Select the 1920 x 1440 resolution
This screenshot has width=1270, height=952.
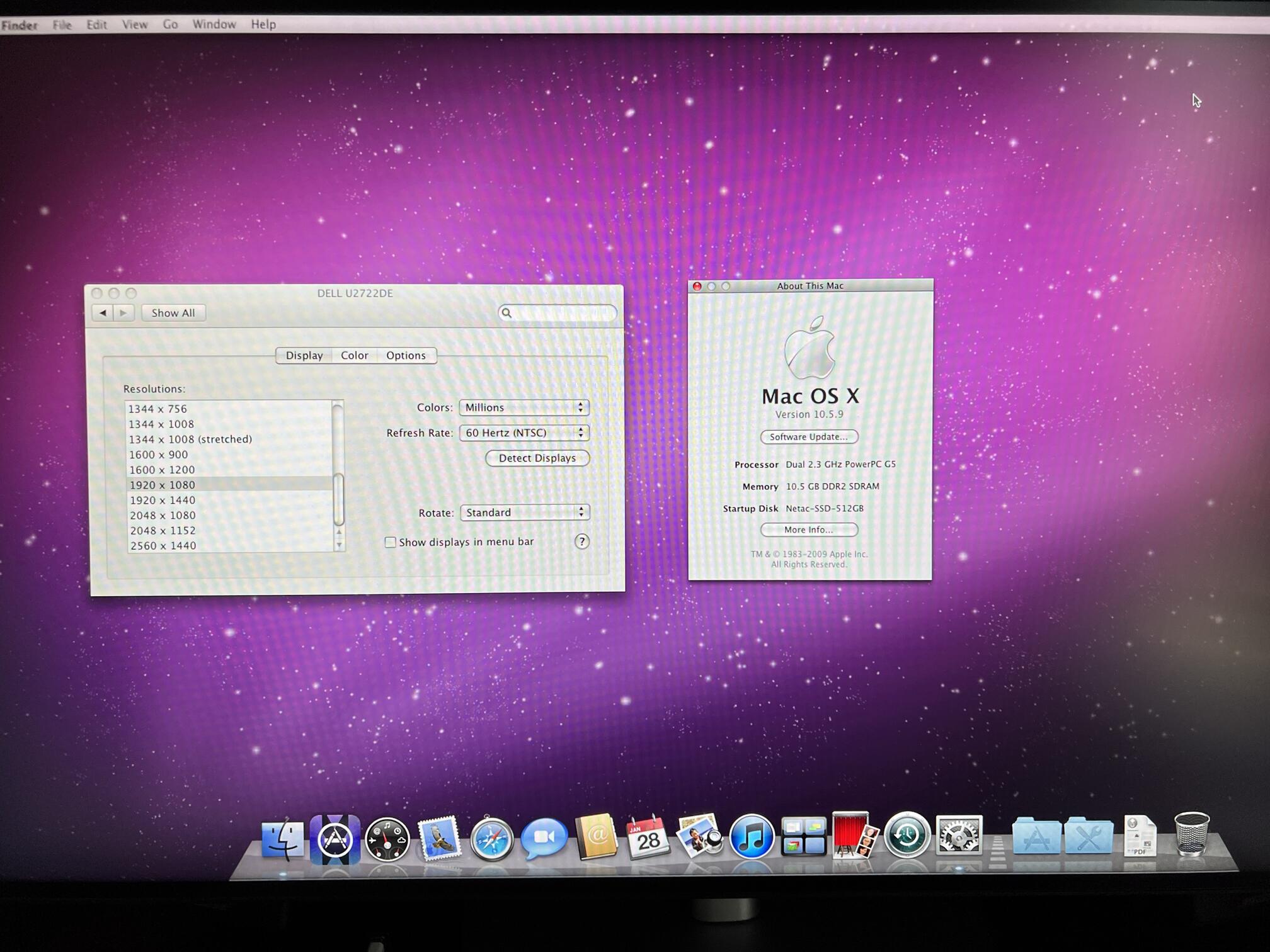(x=229, y=500)
